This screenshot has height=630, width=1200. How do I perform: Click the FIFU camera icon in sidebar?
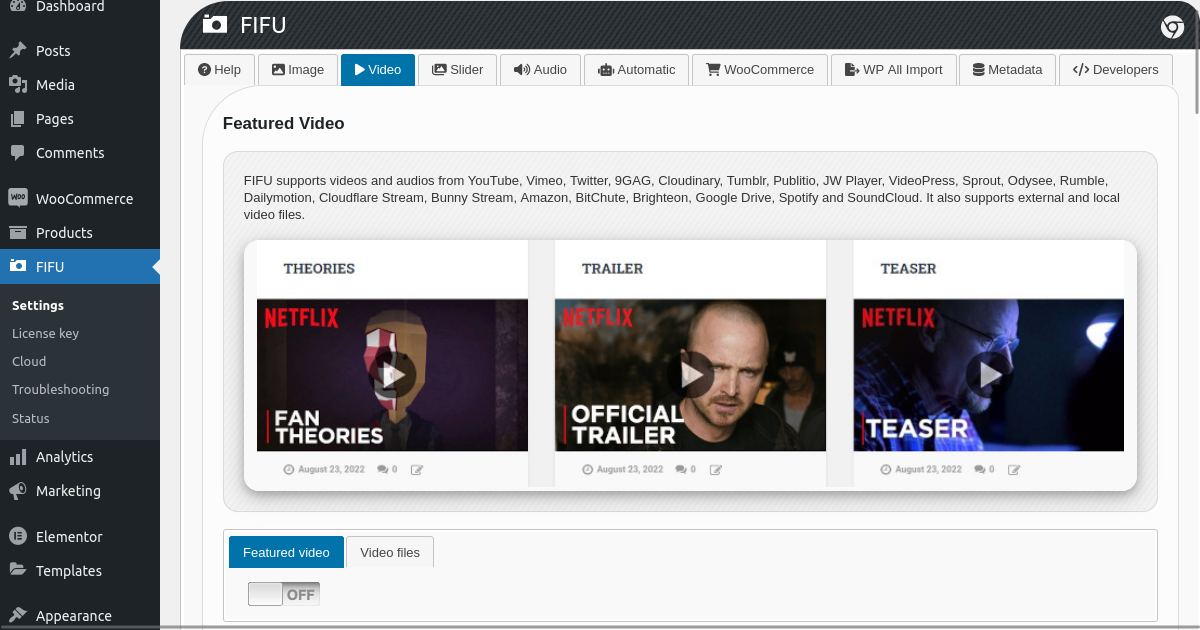[x=17, y=266]
